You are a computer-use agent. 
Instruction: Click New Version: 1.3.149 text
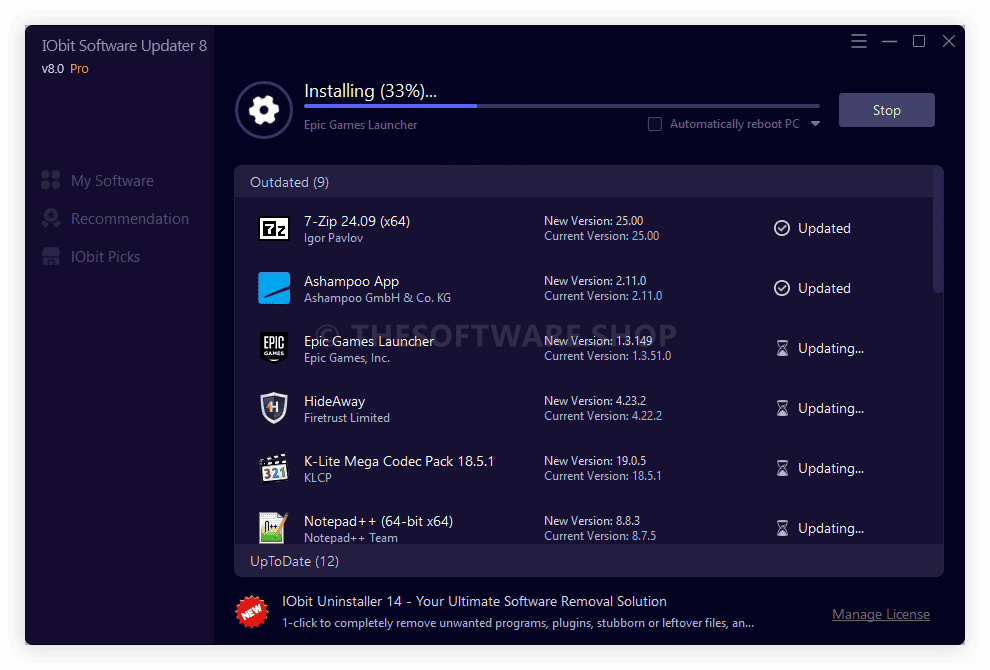[x=598, y=340]
